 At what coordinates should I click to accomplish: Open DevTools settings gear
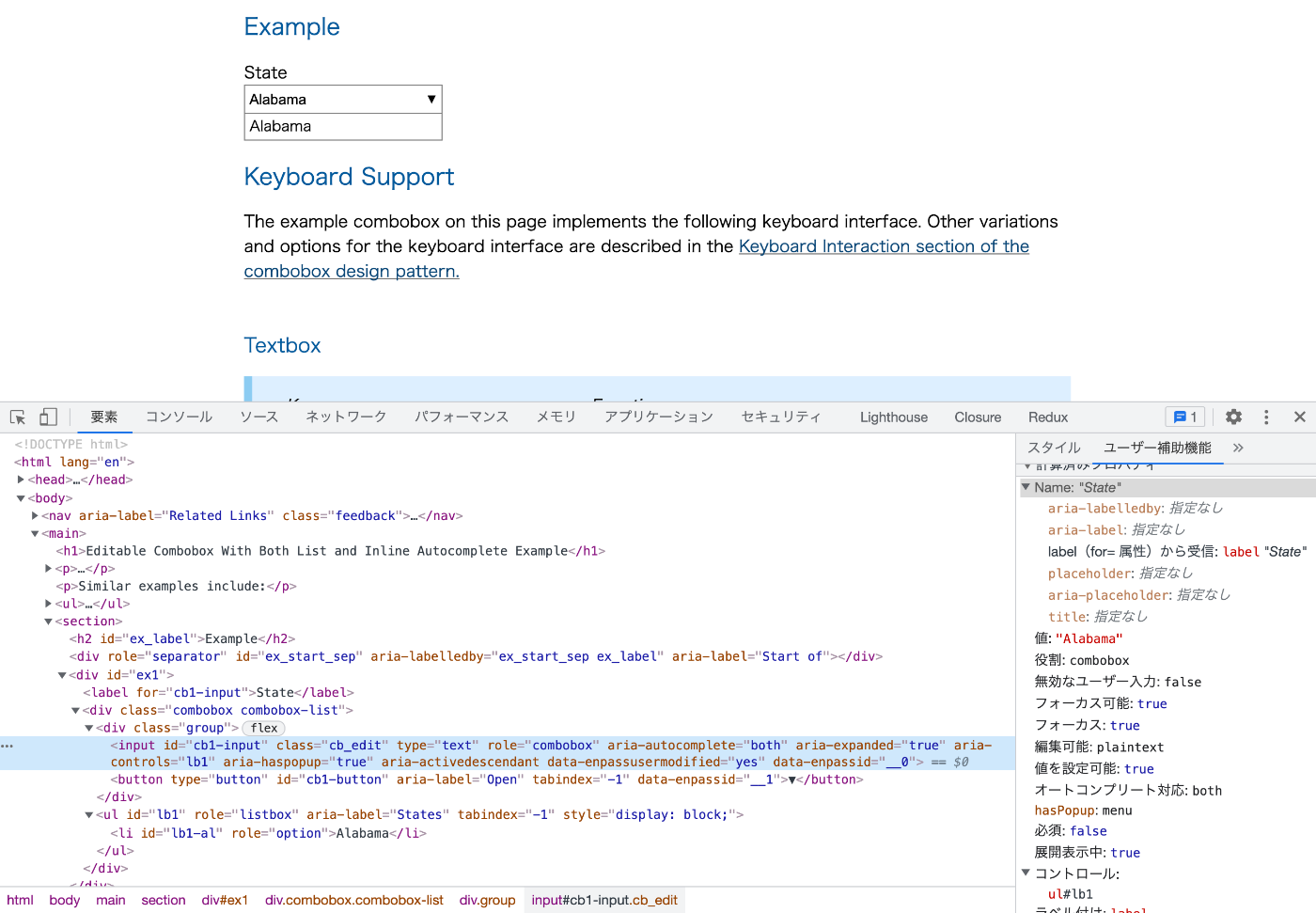[1234, 417]
